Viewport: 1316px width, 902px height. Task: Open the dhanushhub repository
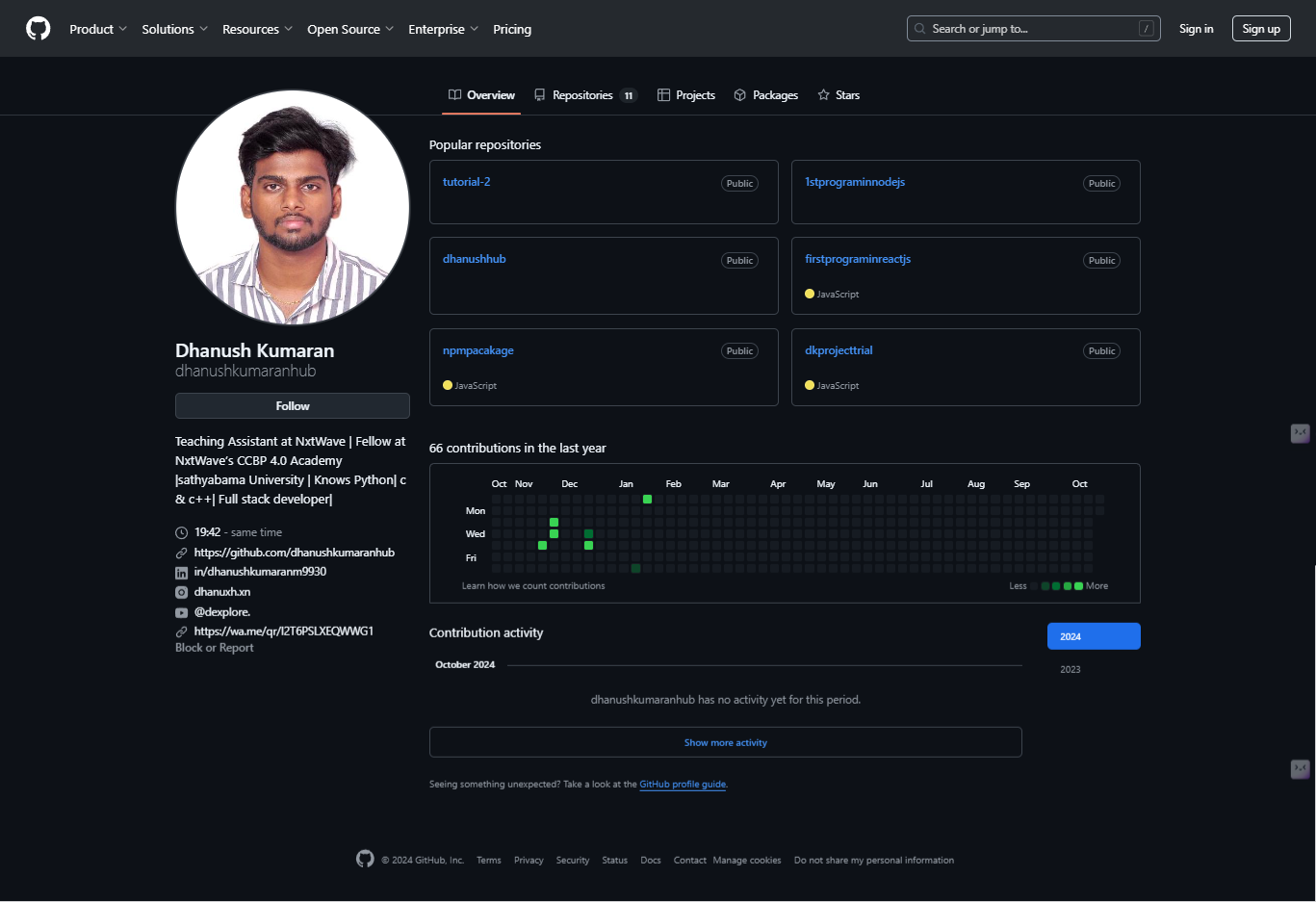[474, 259]
